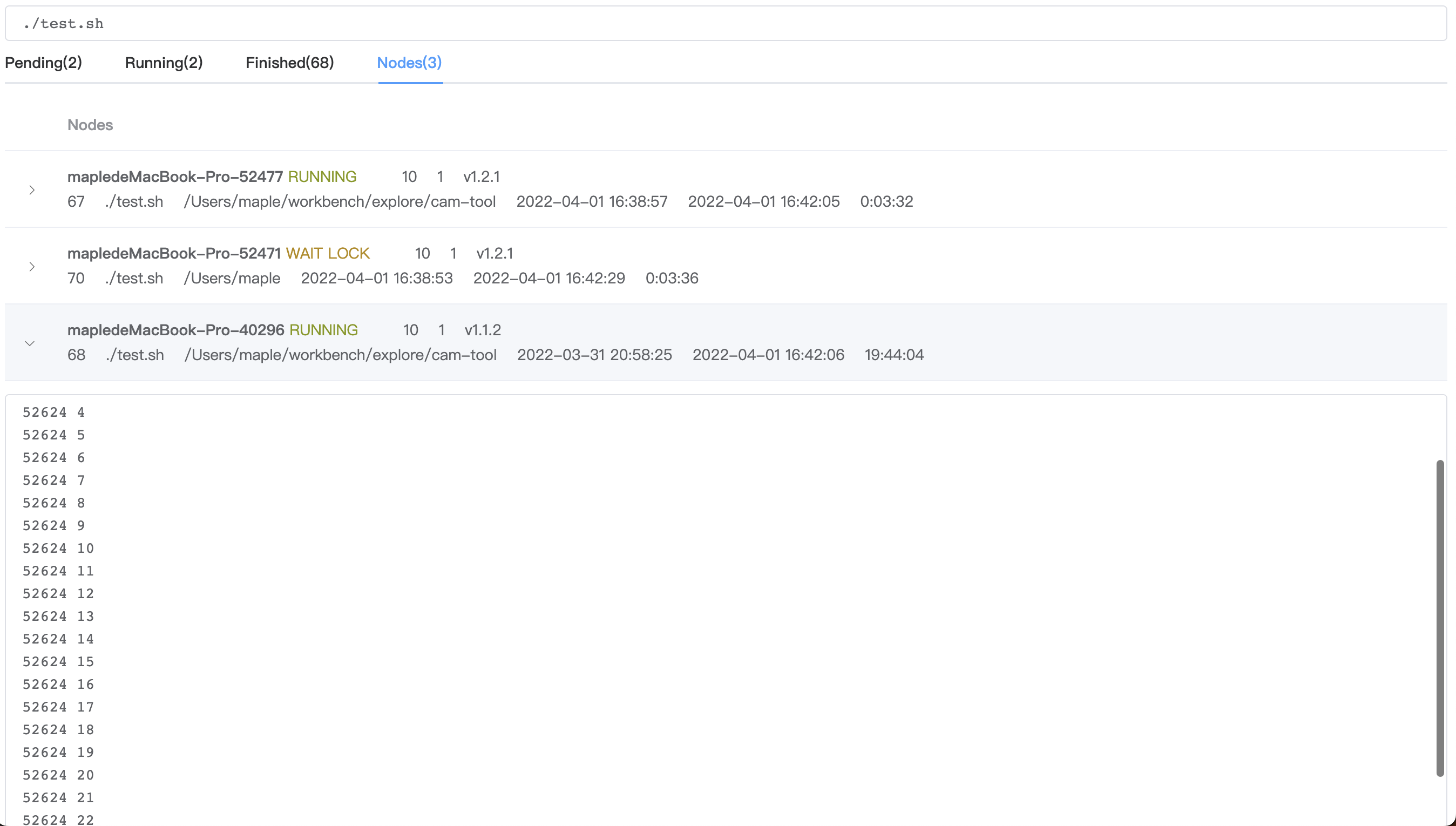Open the Running(2) tab

coord(164,63)
